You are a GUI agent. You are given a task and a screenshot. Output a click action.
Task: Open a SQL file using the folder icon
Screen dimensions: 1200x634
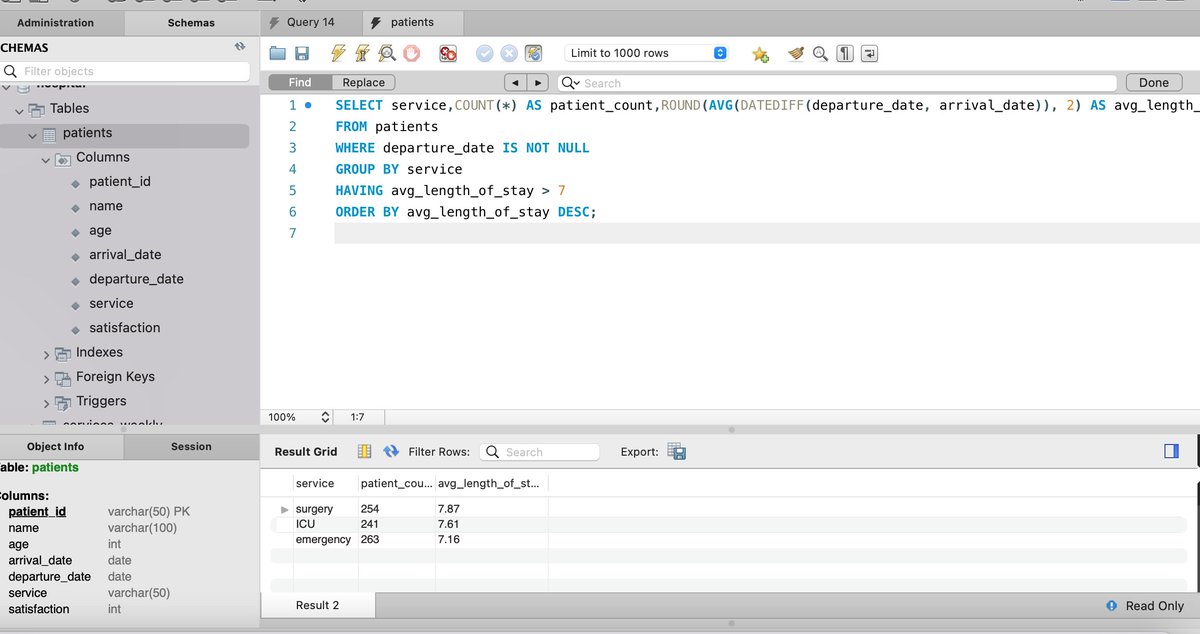point(277,53)
